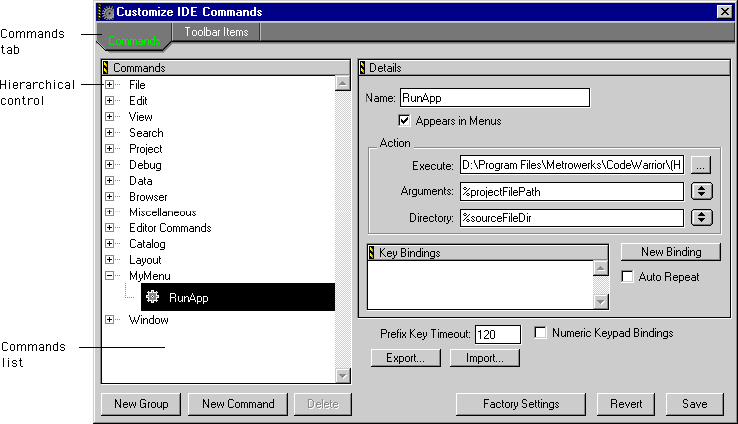Click Commands list scroll down arrow
738x424 pixels.
point(343,376)
